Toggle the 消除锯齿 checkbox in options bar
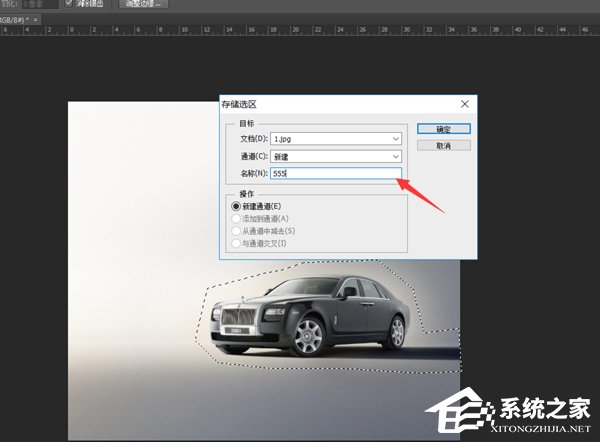600x442 pixels. click(x=68, y=3)
